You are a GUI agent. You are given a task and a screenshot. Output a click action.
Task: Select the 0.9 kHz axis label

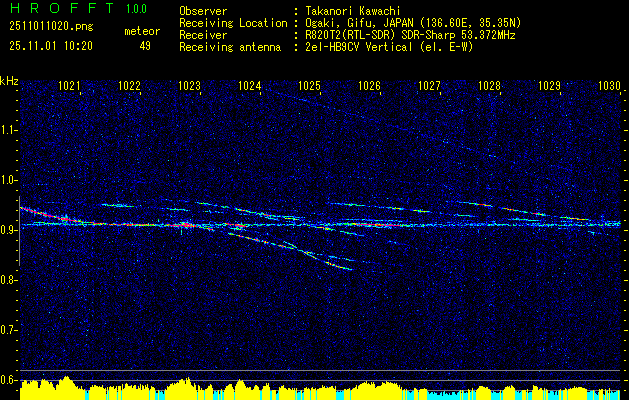pyautogui.click(x=8, y=230)
